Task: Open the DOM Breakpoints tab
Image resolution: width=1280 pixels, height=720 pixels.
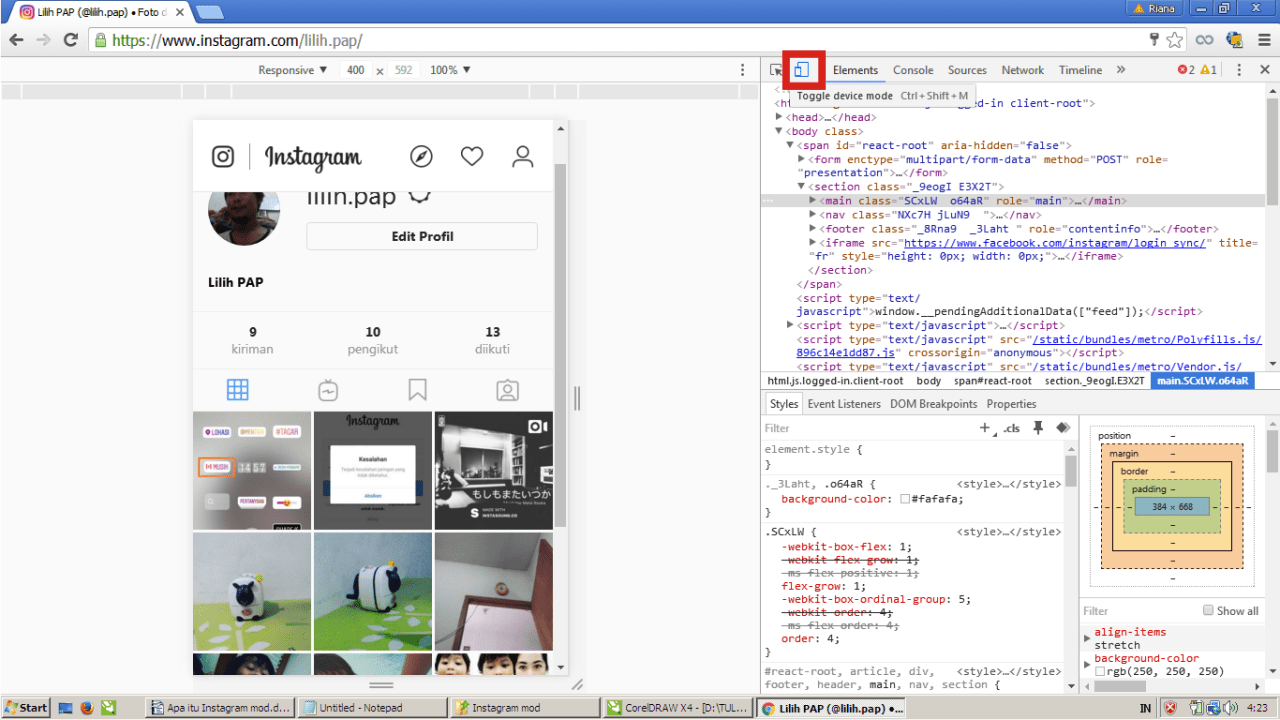Action: 933,404
